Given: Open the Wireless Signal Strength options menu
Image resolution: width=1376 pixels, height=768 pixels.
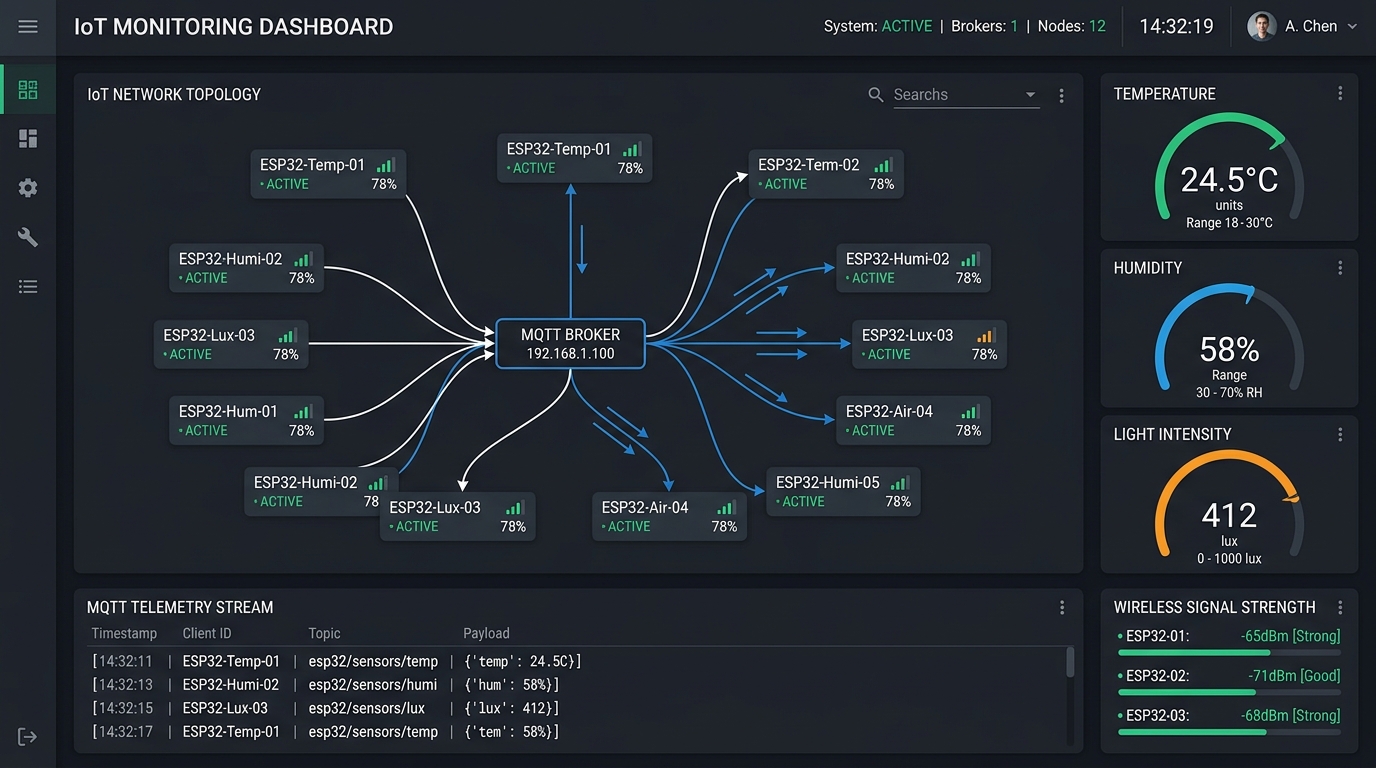Looking at the screenshot, I should pos(1340,607).
